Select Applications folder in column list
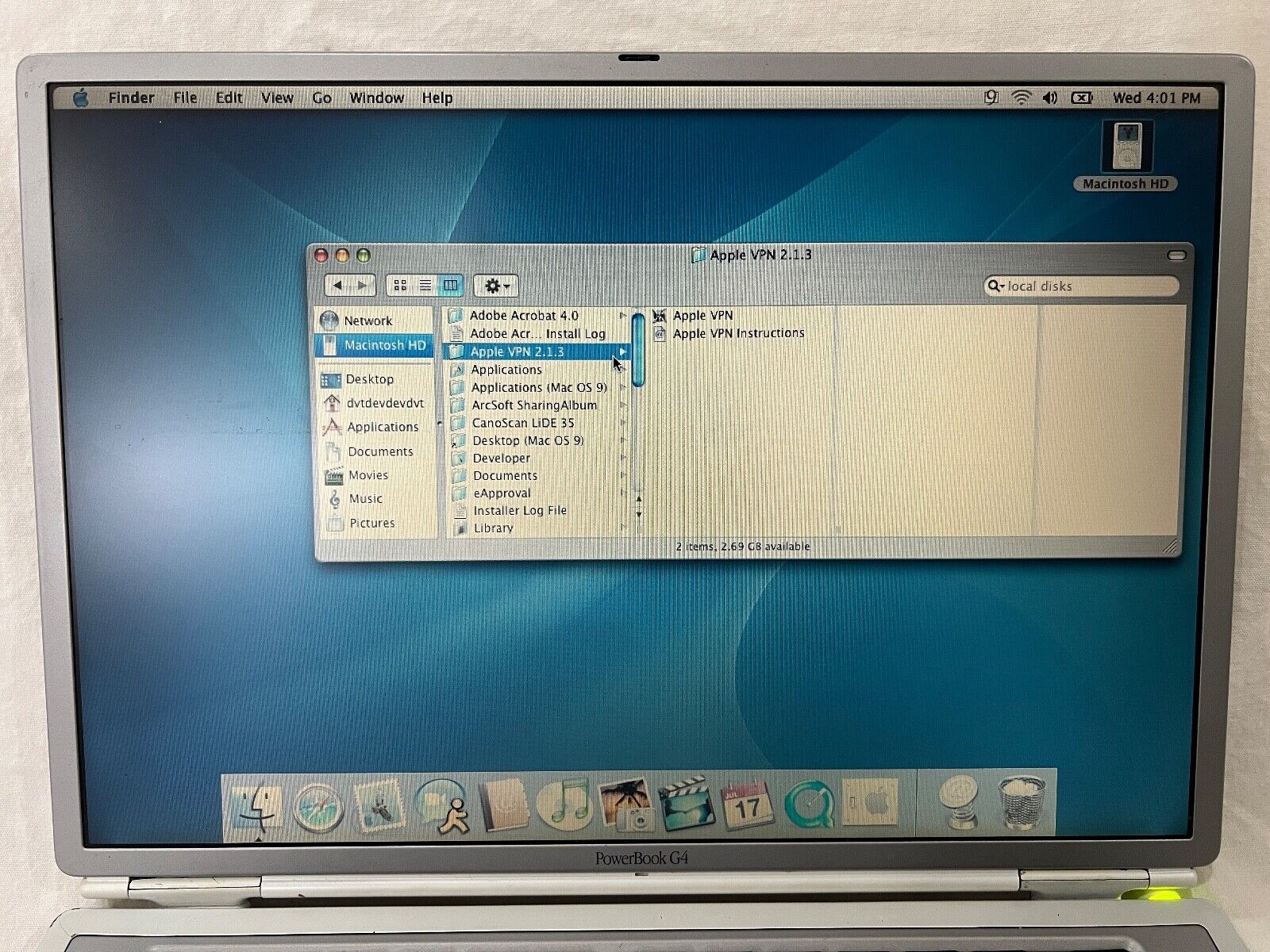 click(506, 370)
